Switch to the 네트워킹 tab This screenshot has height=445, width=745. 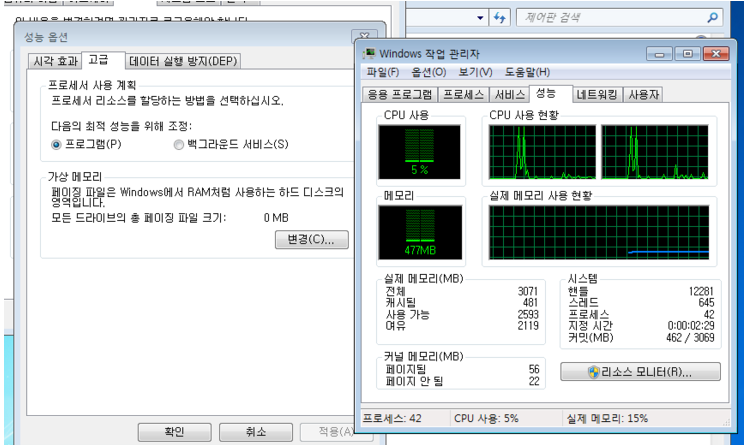597,95
